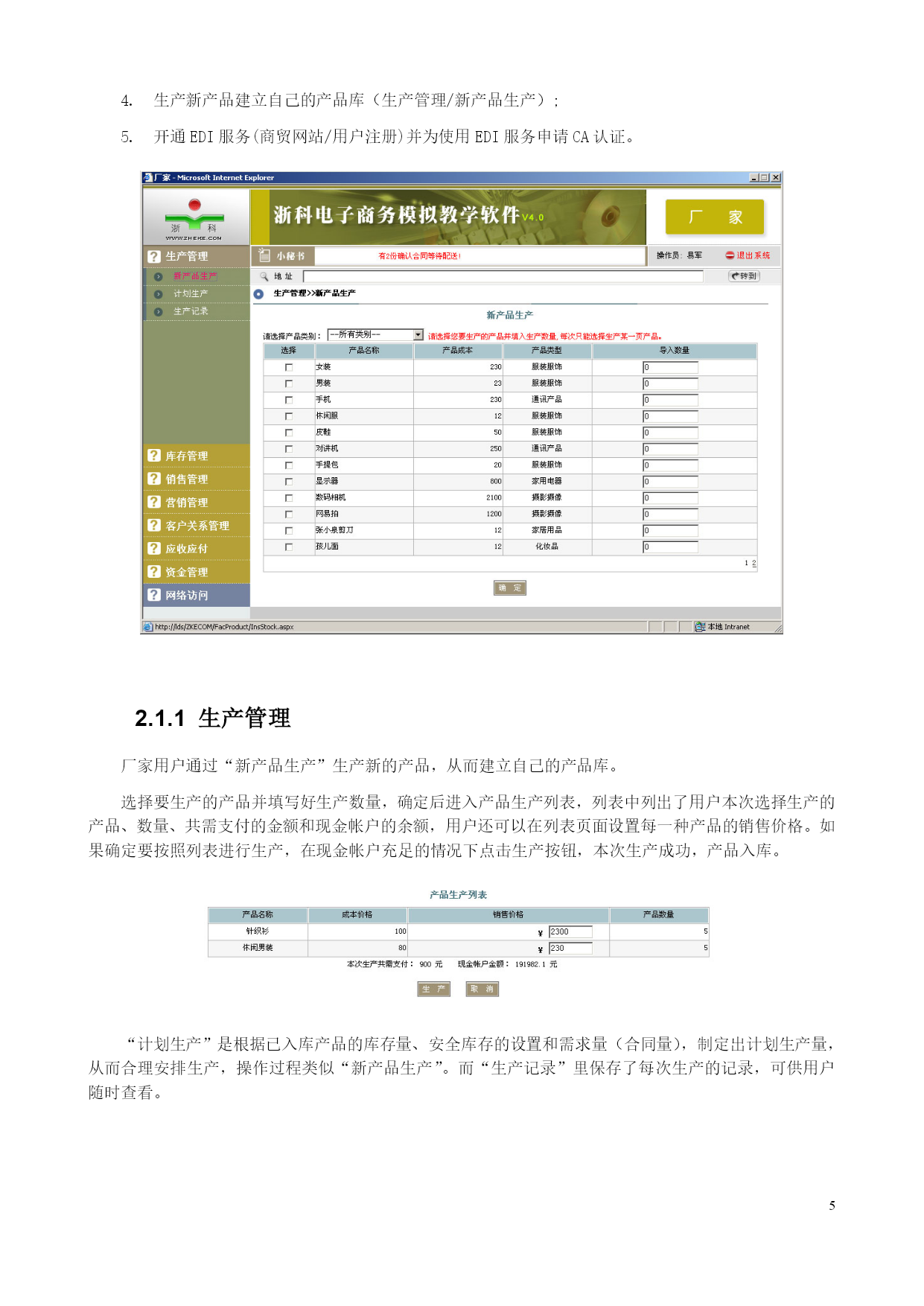Viewport: 924px width, 1306px height.
Task: Check the 显示器 product checkbox
Action: click(x=289, y=482)
